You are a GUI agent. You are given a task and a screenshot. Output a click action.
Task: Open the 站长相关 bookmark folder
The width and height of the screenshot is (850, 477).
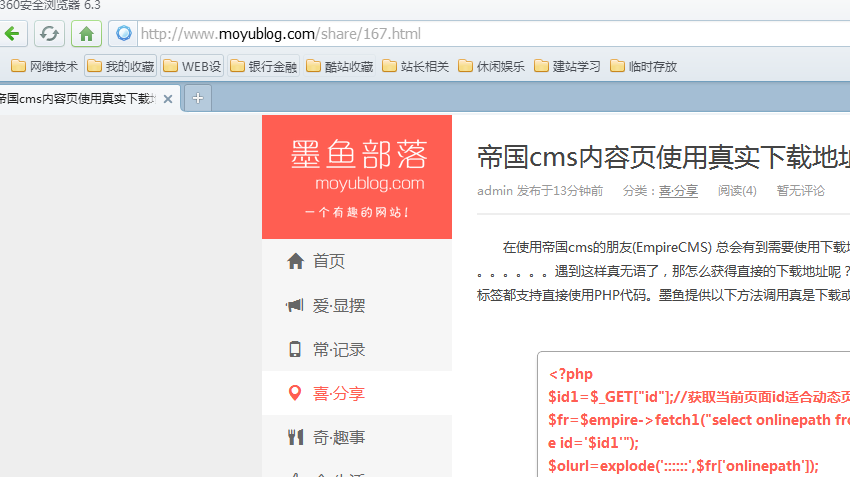tap(416, 66)
